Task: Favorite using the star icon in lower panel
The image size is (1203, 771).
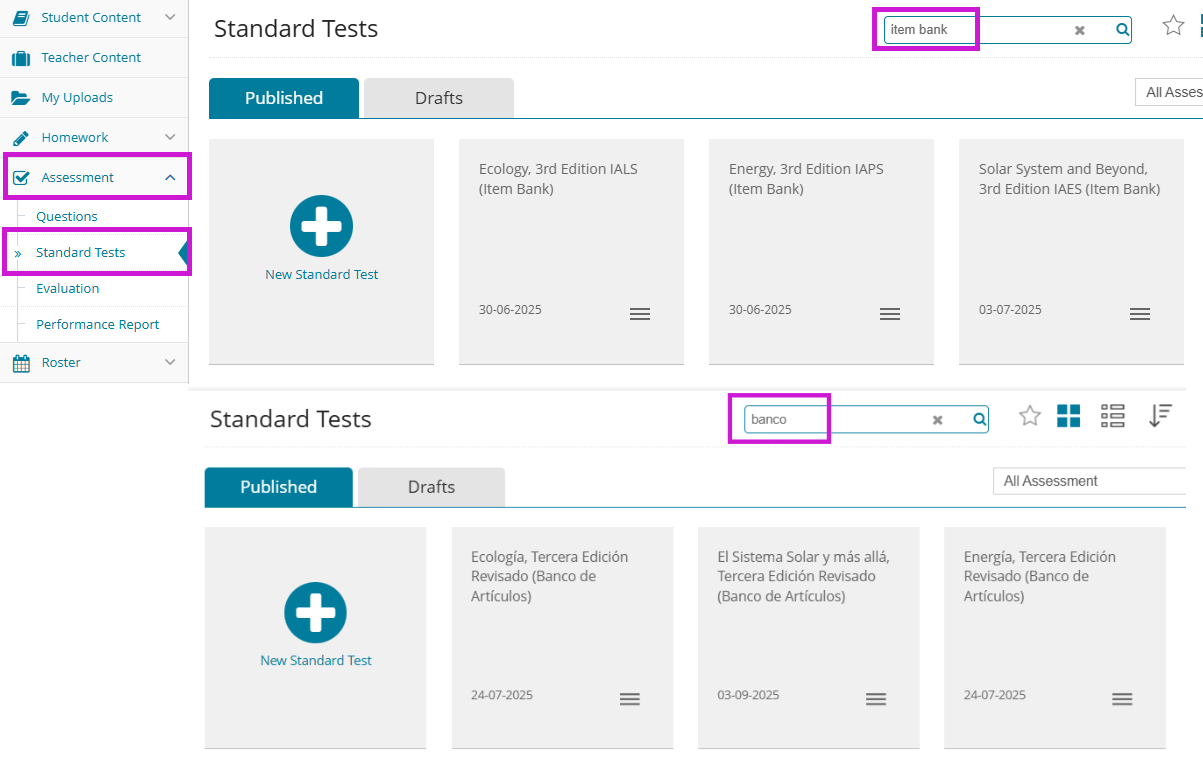Action: point(1030,416)
